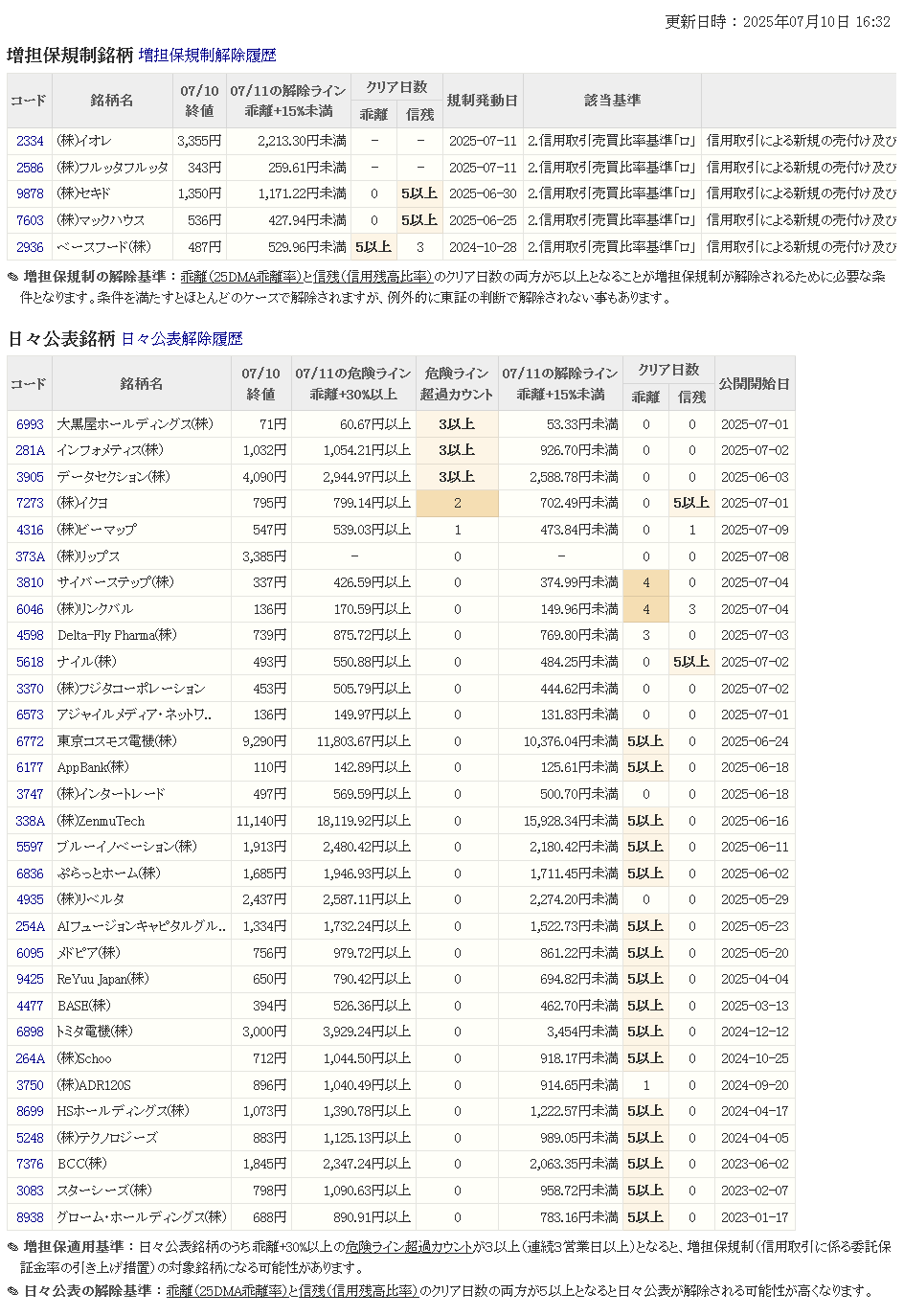This screenshot has height=1316, width=904.
Task: Open 信残(信用残高比率) link in 増担保規制の解除基準 note
Action: 373,277
